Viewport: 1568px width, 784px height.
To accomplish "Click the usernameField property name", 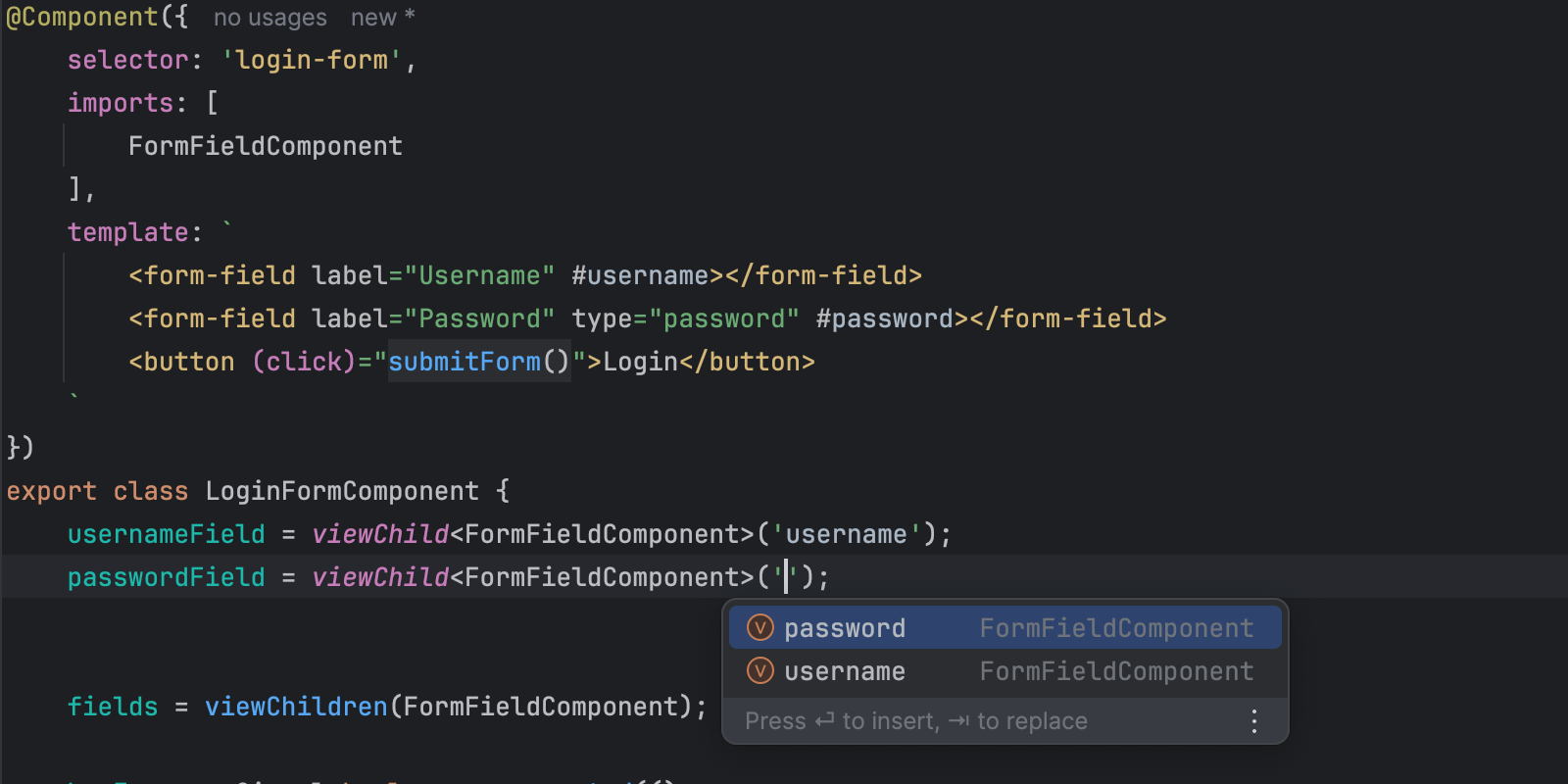I will (x=166, y=534).
